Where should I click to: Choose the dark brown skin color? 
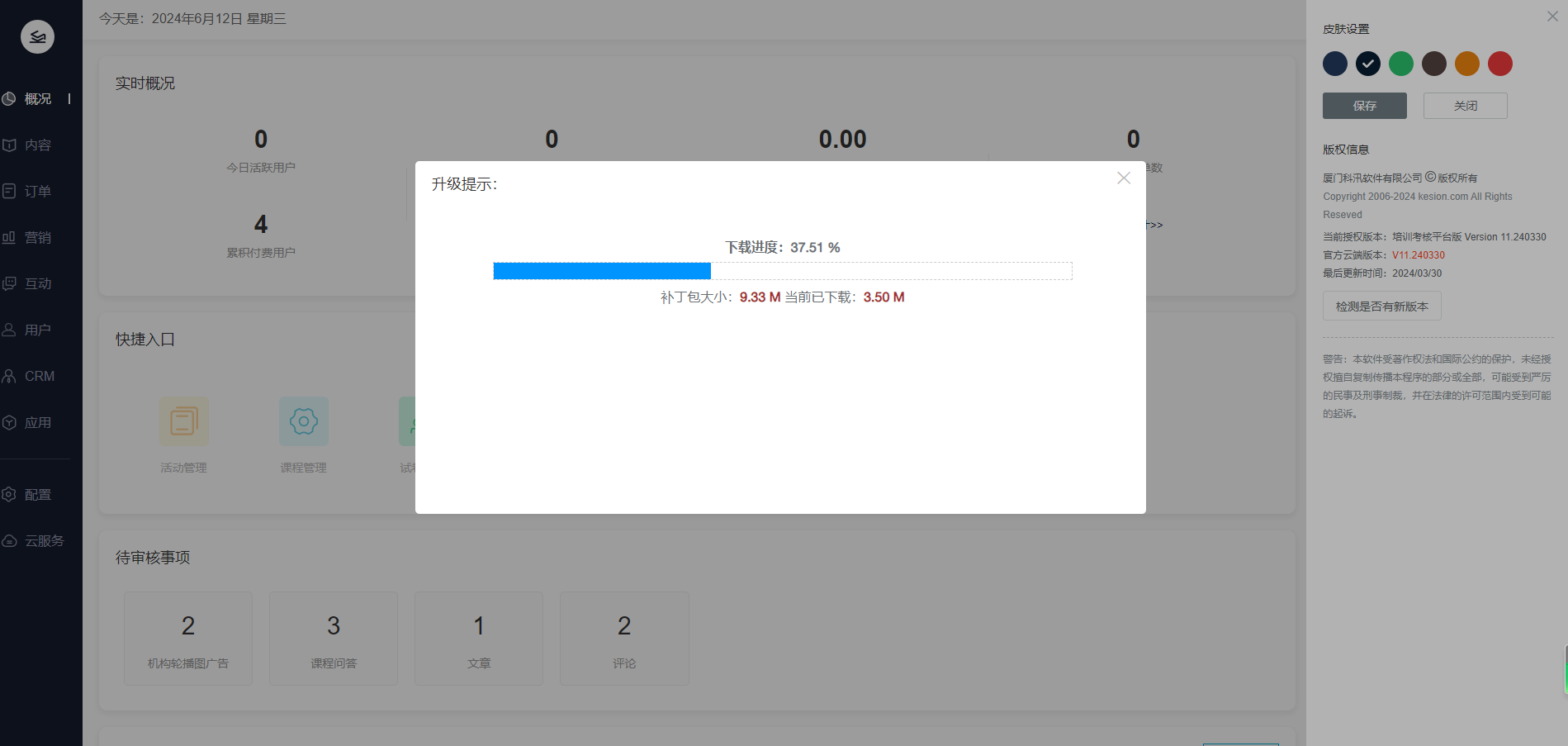click(x=1434, y=64)
